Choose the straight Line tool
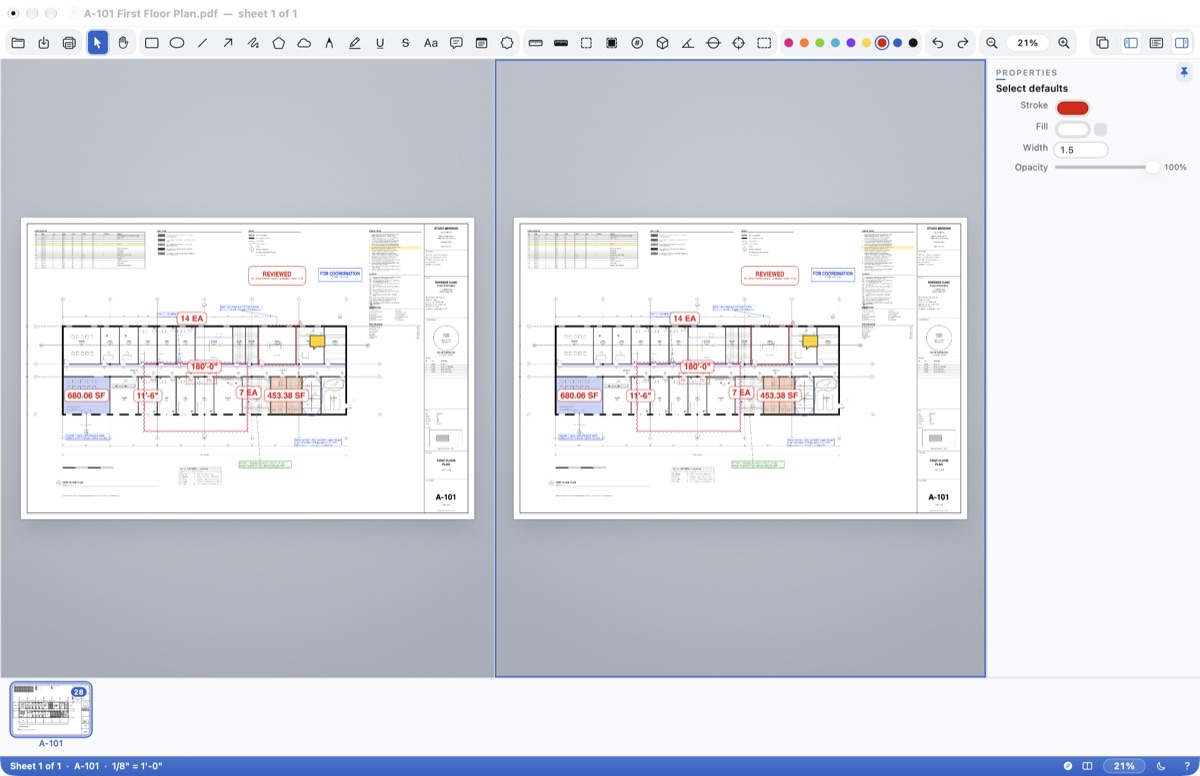The height and width of the screenshot is (776, 1200). (203, 43)
